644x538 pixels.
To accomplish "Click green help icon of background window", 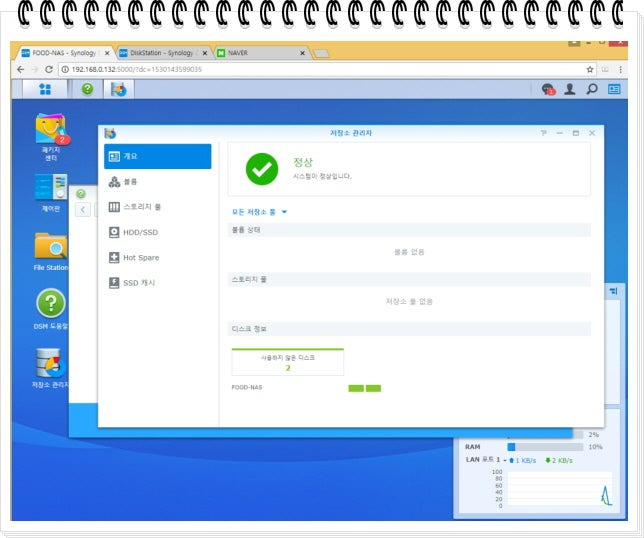I will (x=81, y=193).
